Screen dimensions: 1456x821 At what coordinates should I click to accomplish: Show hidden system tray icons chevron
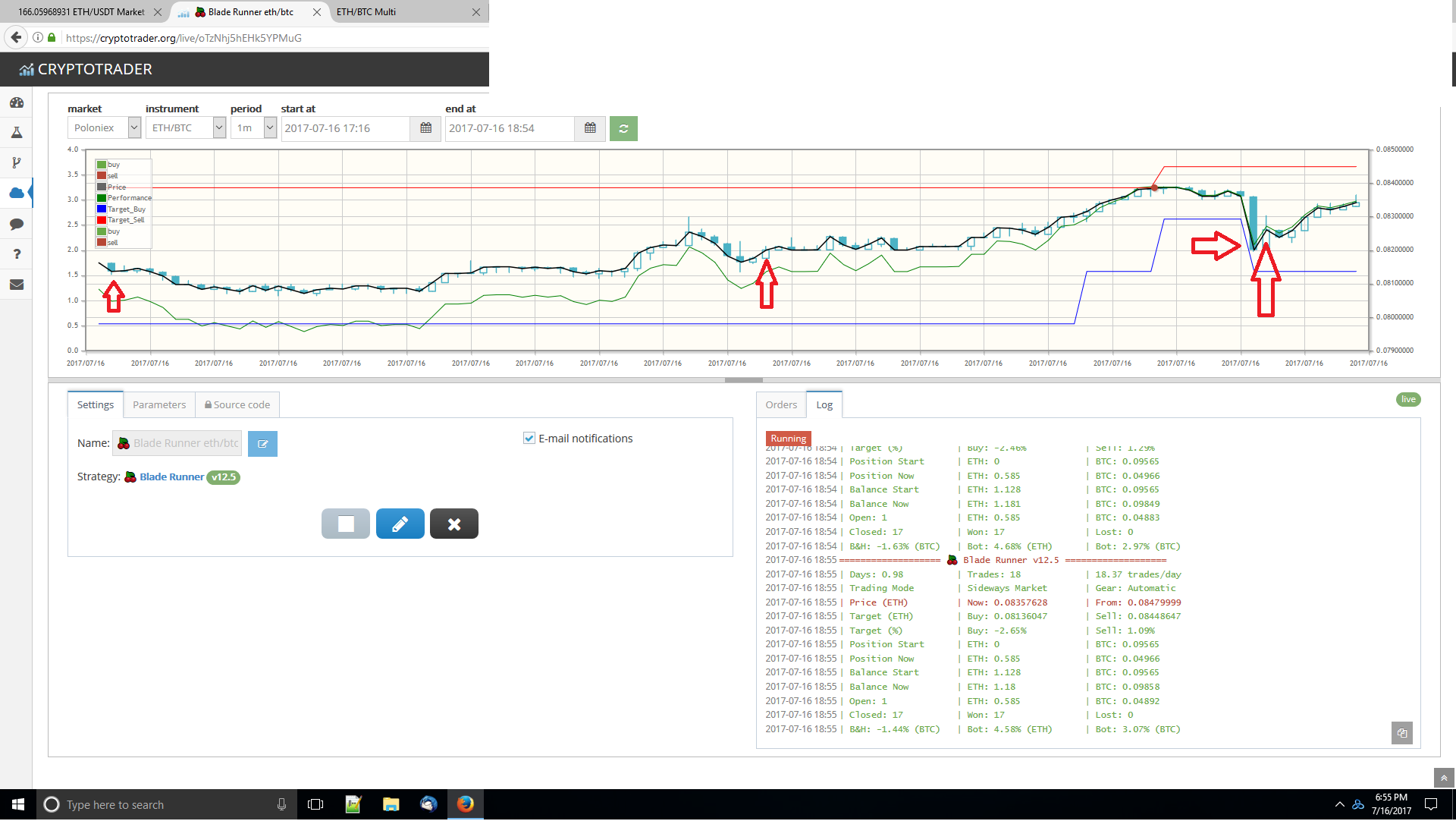click(1339, 805)
